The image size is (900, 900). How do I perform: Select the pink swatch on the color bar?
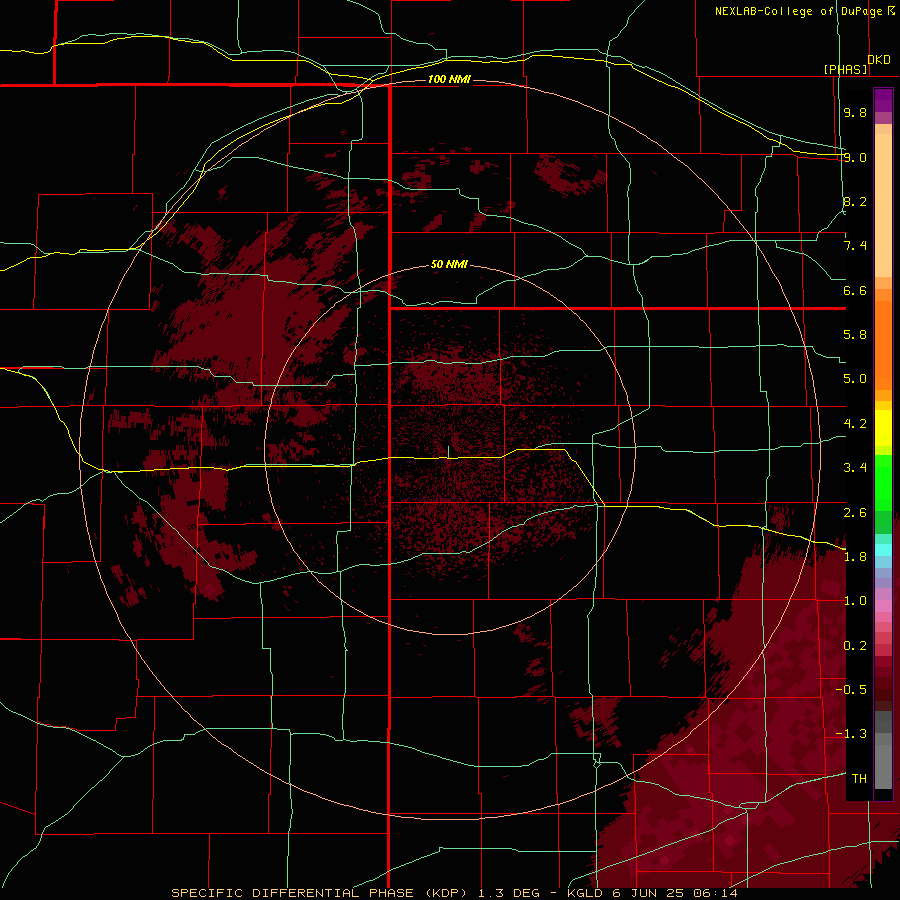click(x=883, y=606)
